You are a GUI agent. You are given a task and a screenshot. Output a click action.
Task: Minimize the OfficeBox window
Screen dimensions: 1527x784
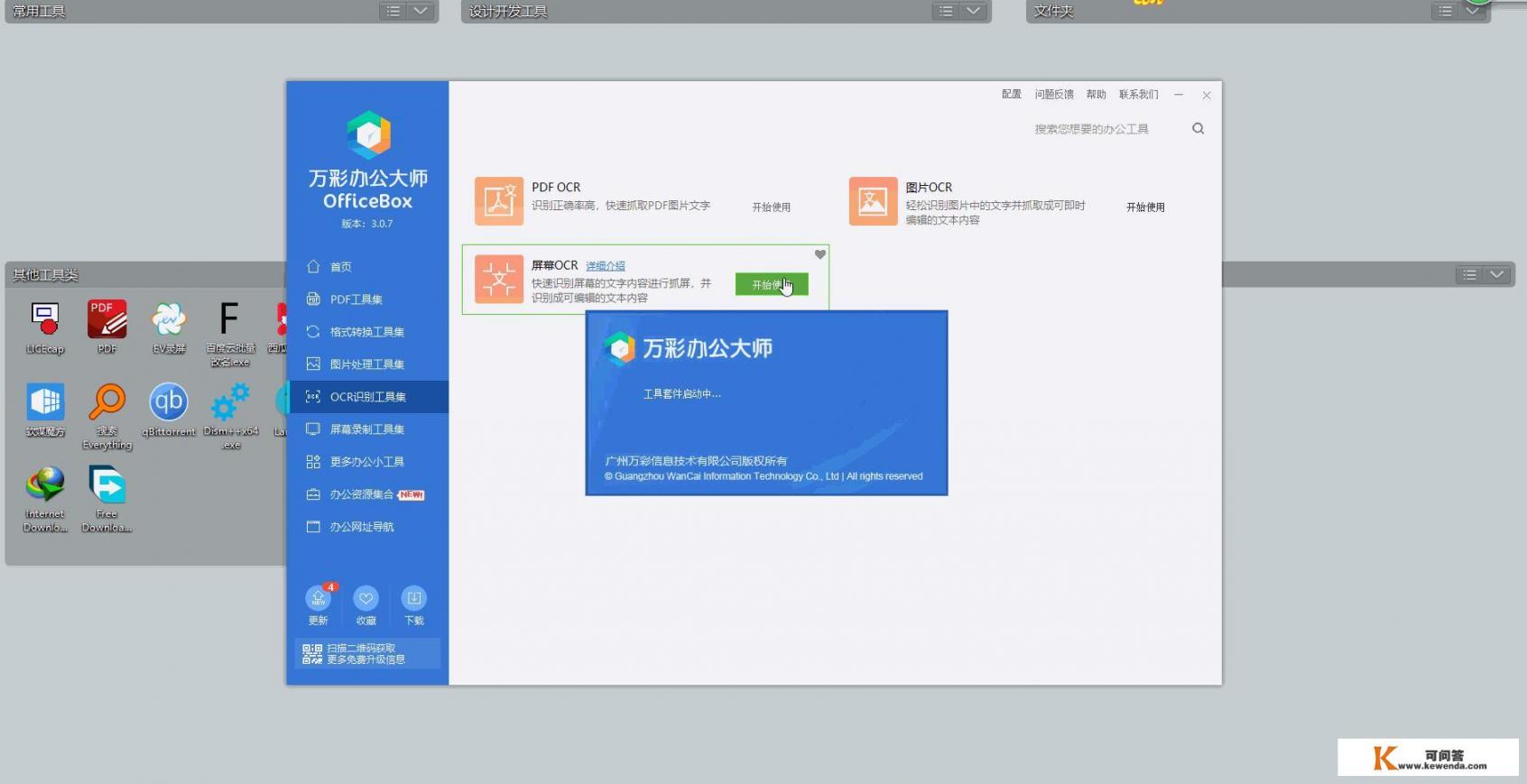1179,95
